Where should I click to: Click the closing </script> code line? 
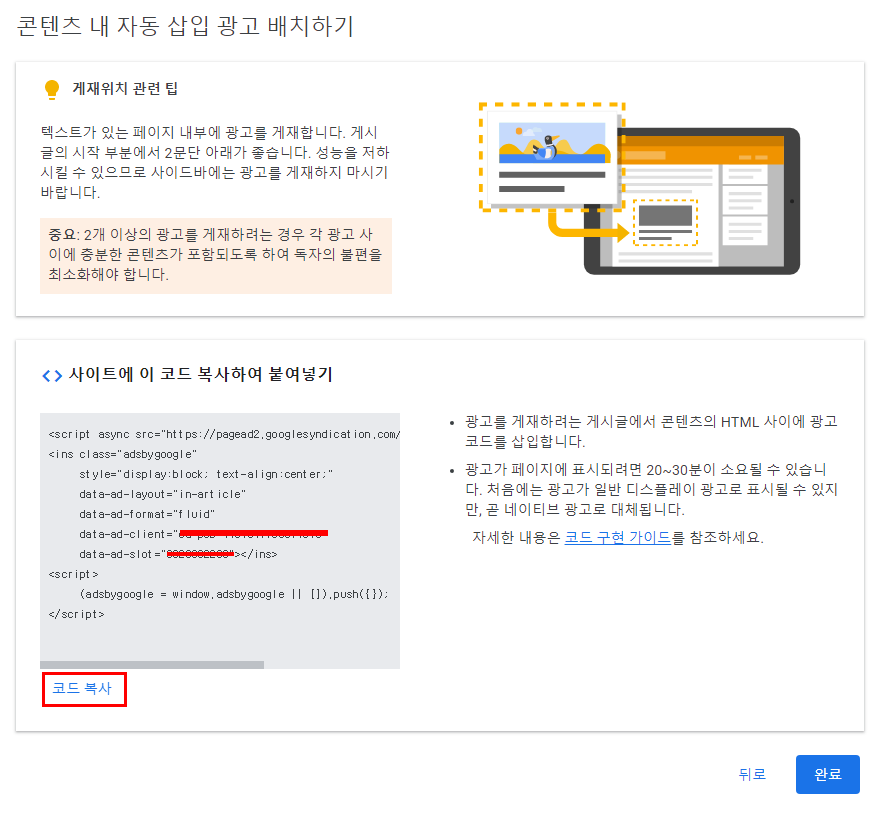pos(77,614)
